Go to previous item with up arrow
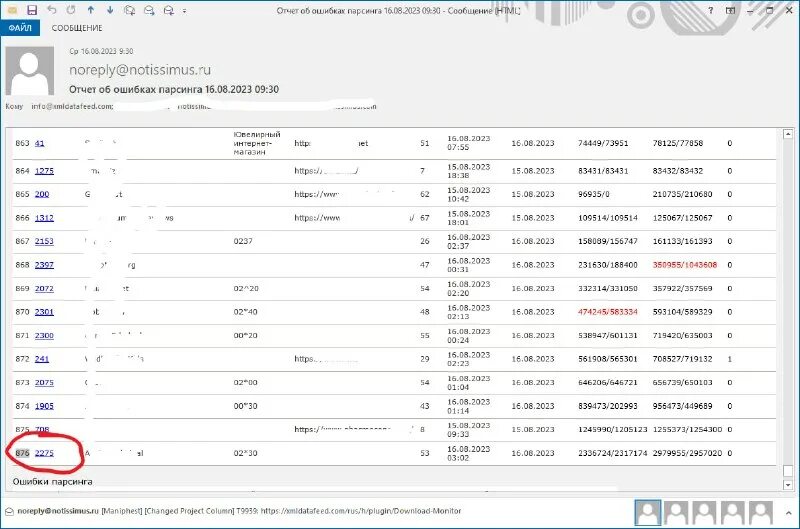 90,10
